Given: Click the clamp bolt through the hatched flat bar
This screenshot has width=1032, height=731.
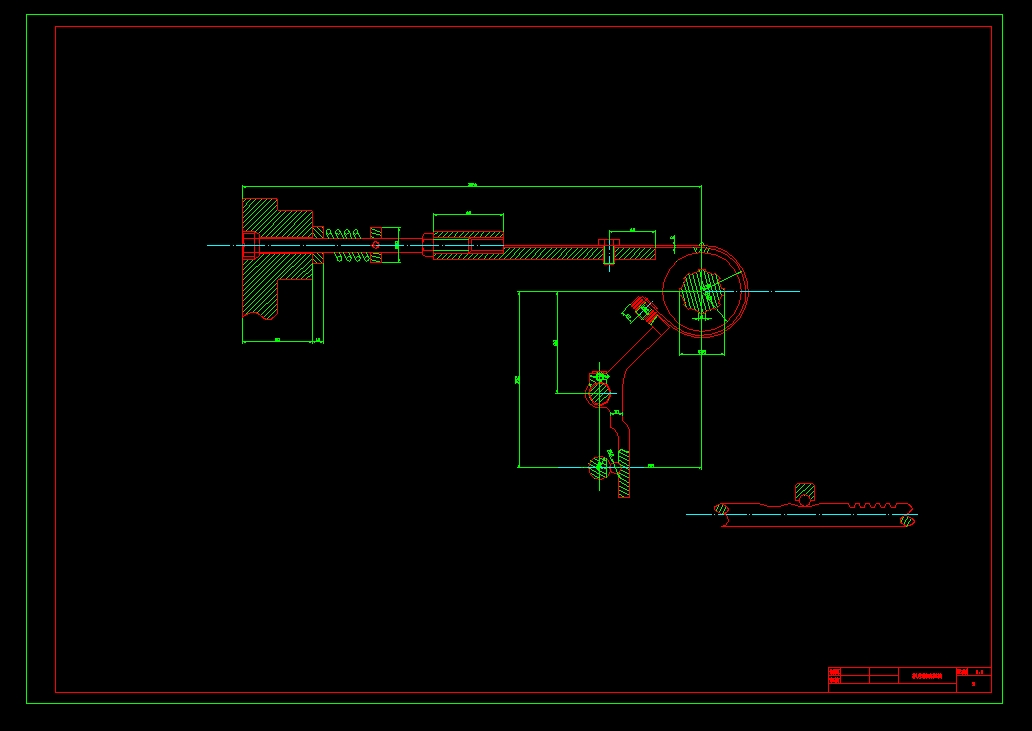Looking at the screenshot, I should coord(609,251).
